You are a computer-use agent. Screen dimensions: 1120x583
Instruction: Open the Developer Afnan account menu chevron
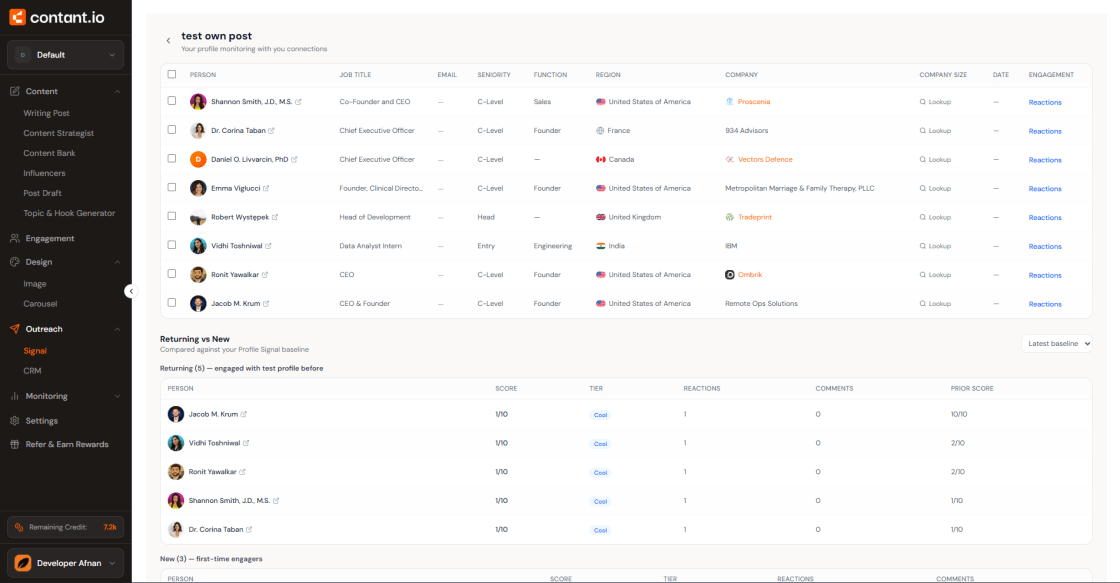[112, 563]
